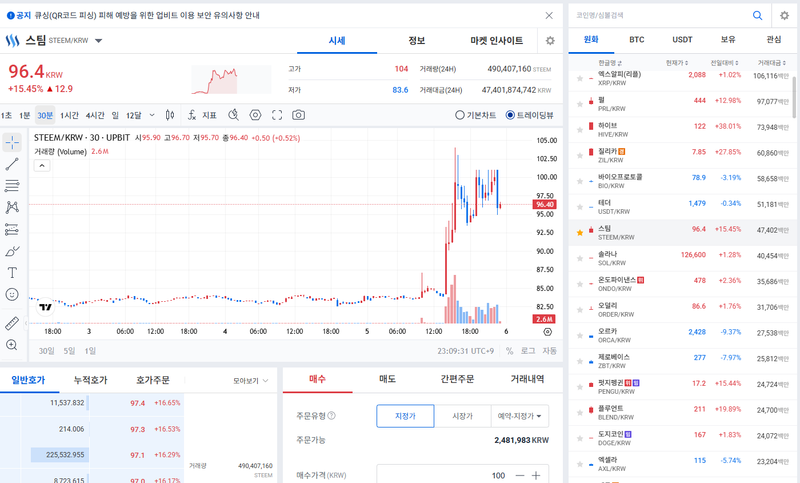
Task: Sort market list by 현재가
Action: click(677, 63)
